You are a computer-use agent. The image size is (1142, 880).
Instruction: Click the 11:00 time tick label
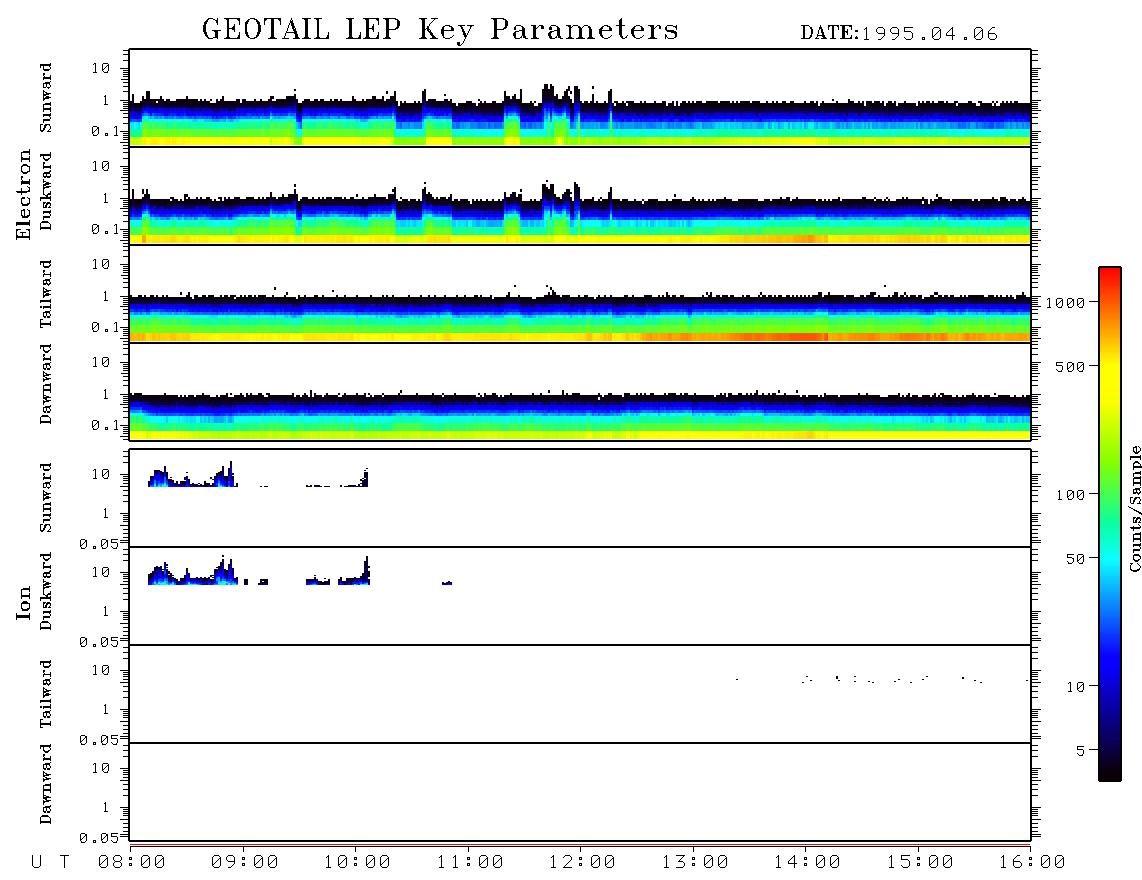pyautogui.click(x=470, y=863)
